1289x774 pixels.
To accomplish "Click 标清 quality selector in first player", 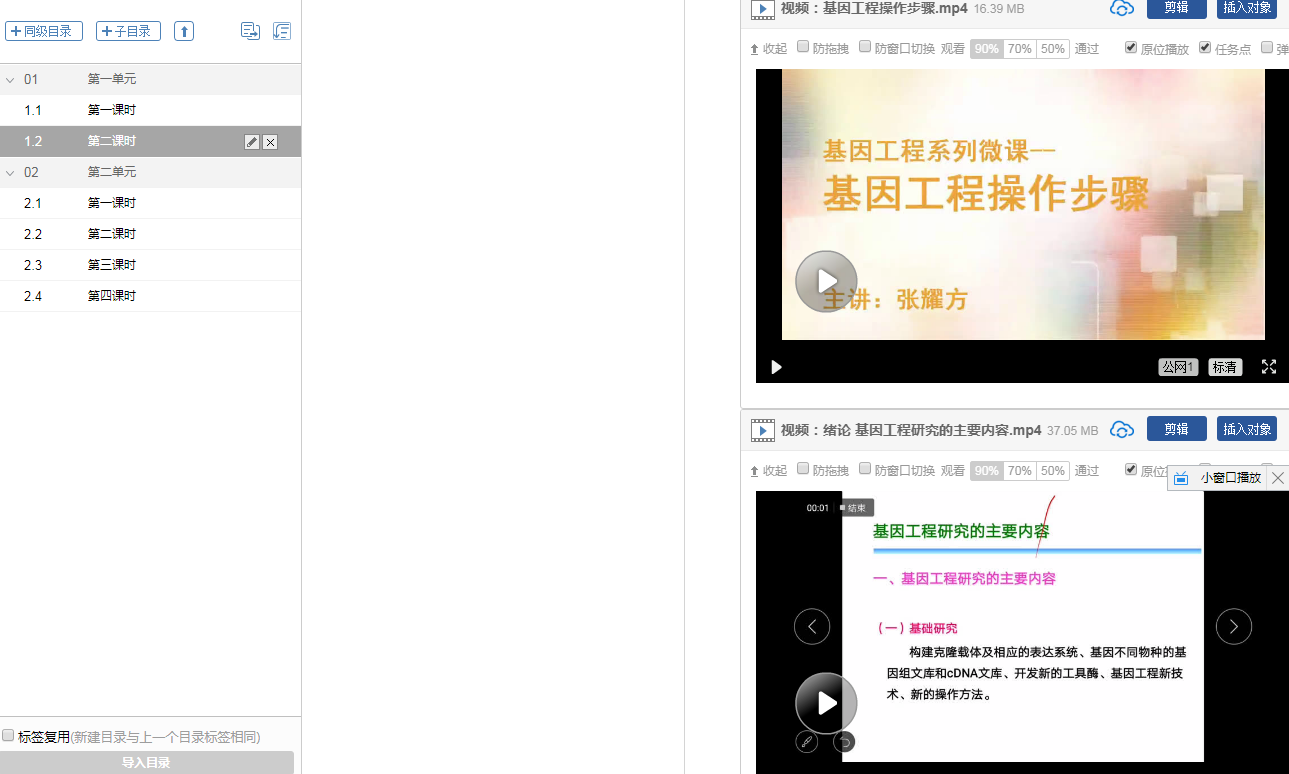I will click(x=1225, y=367).
